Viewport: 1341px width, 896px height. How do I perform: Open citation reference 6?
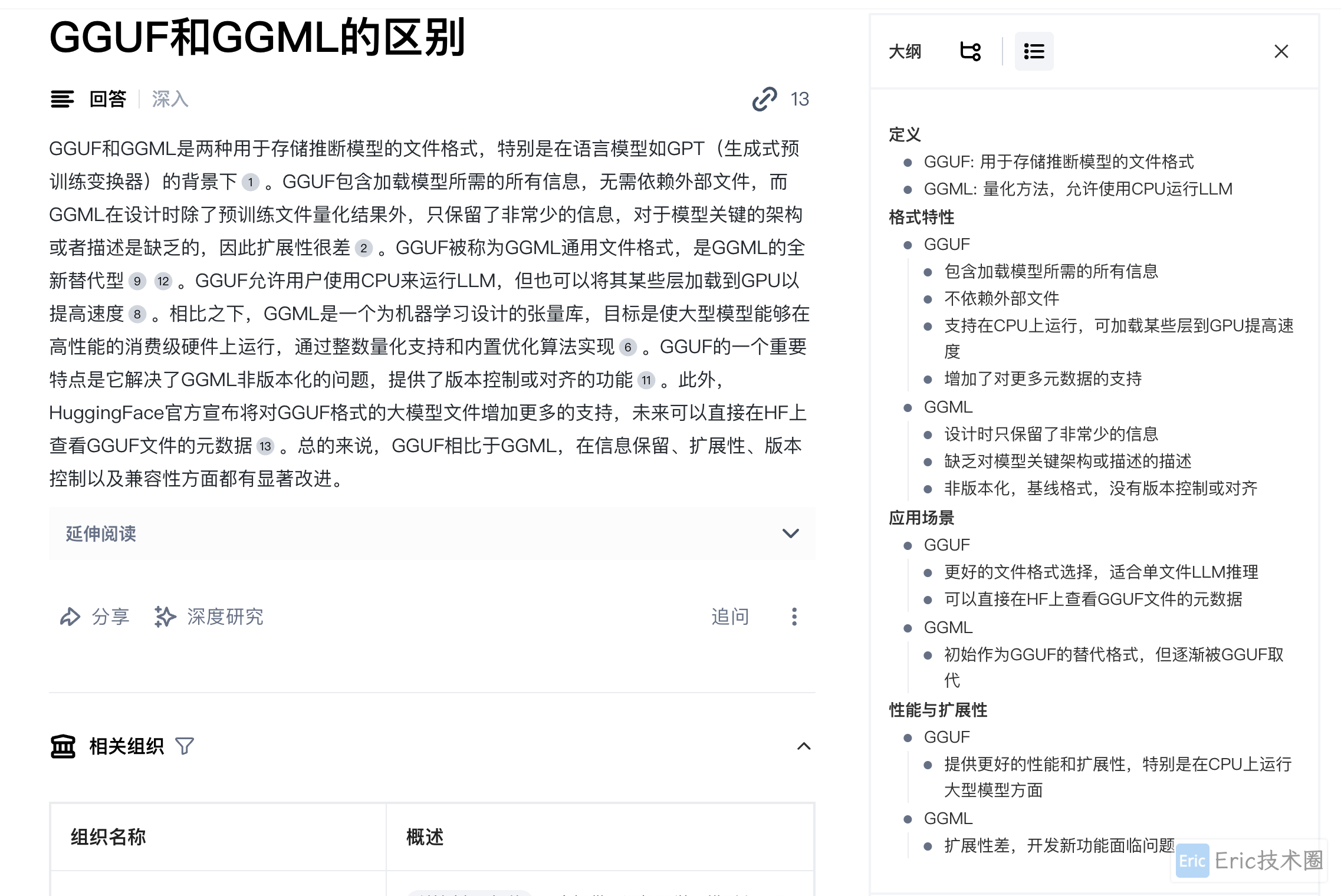628,347
